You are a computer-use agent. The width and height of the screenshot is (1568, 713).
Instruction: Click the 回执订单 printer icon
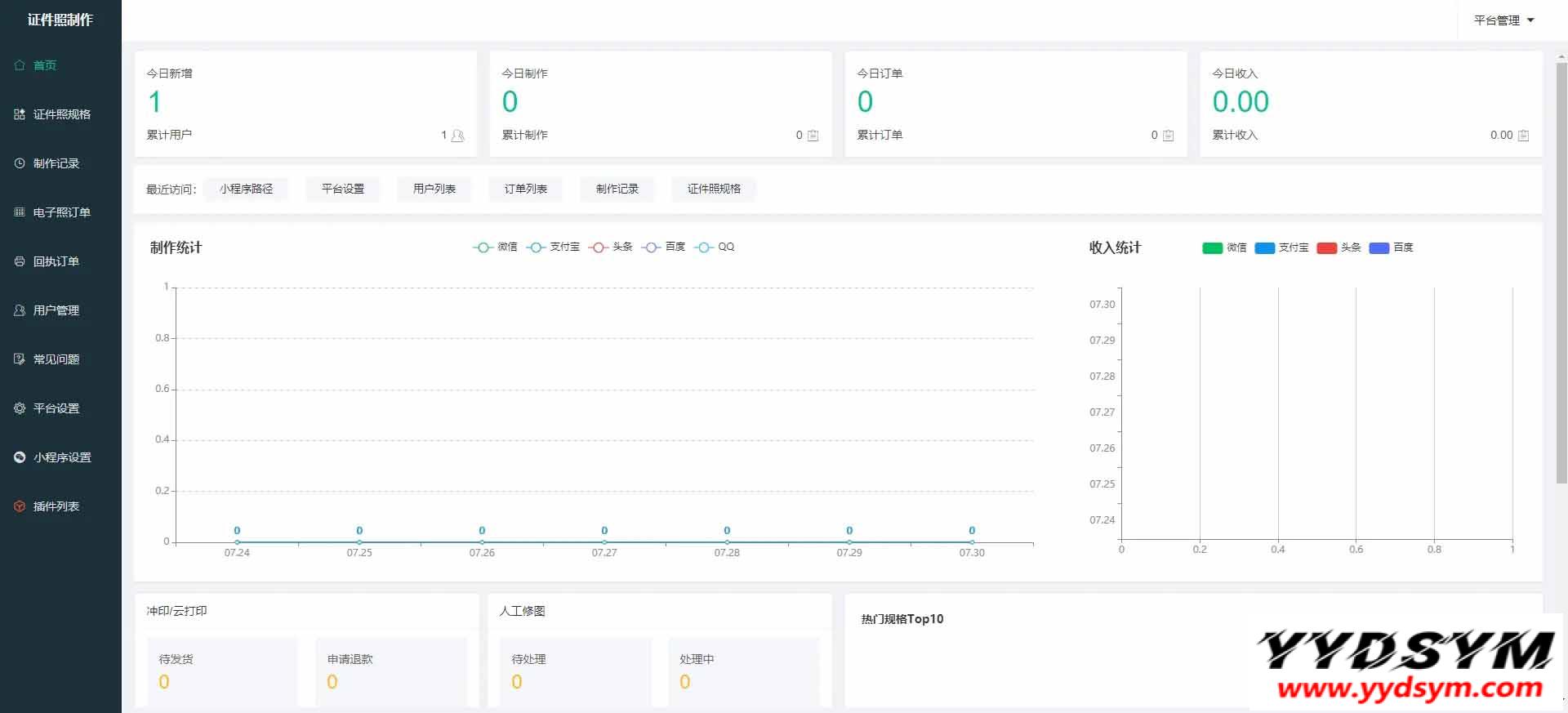[20, 261]
